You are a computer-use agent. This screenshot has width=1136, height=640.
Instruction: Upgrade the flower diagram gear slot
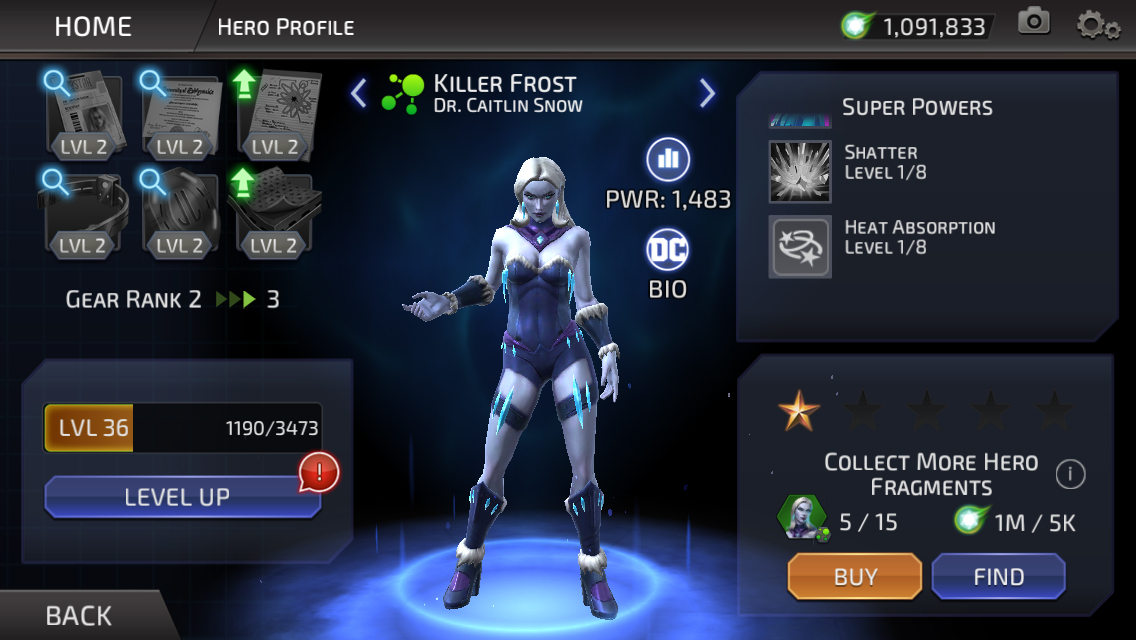[x=276, y=115]
